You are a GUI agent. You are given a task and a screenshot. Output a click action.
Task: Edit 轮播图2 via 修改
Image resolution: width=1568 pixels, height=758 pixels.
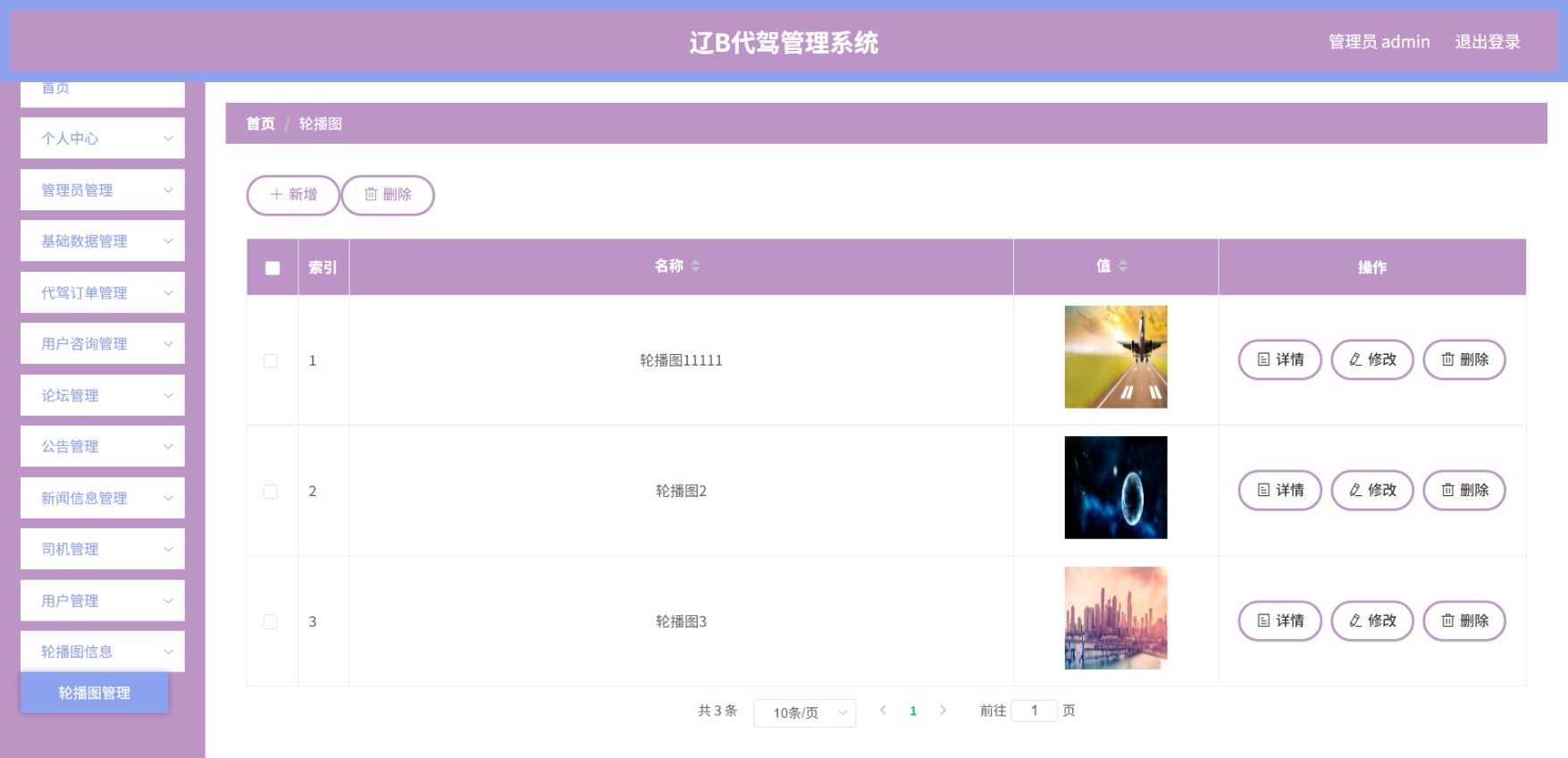[1372, 490]
